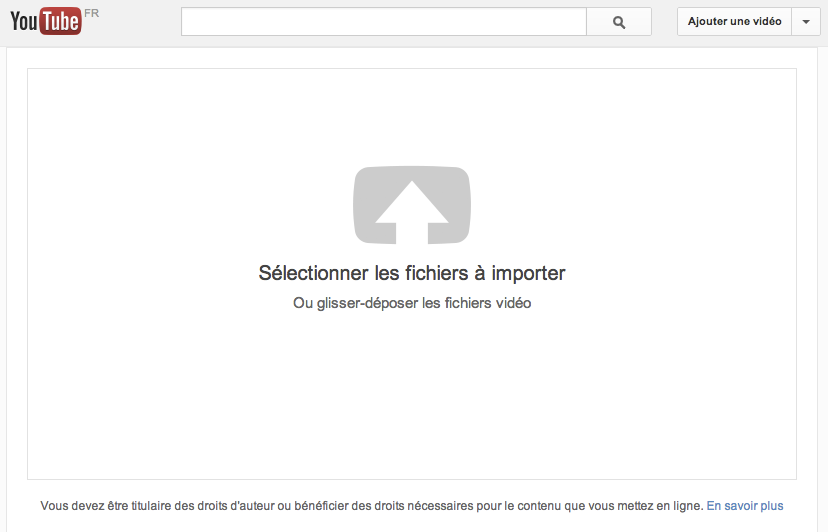Click the copyright notice about droits d'auteur
828x532 pixels.
point(372,506)
